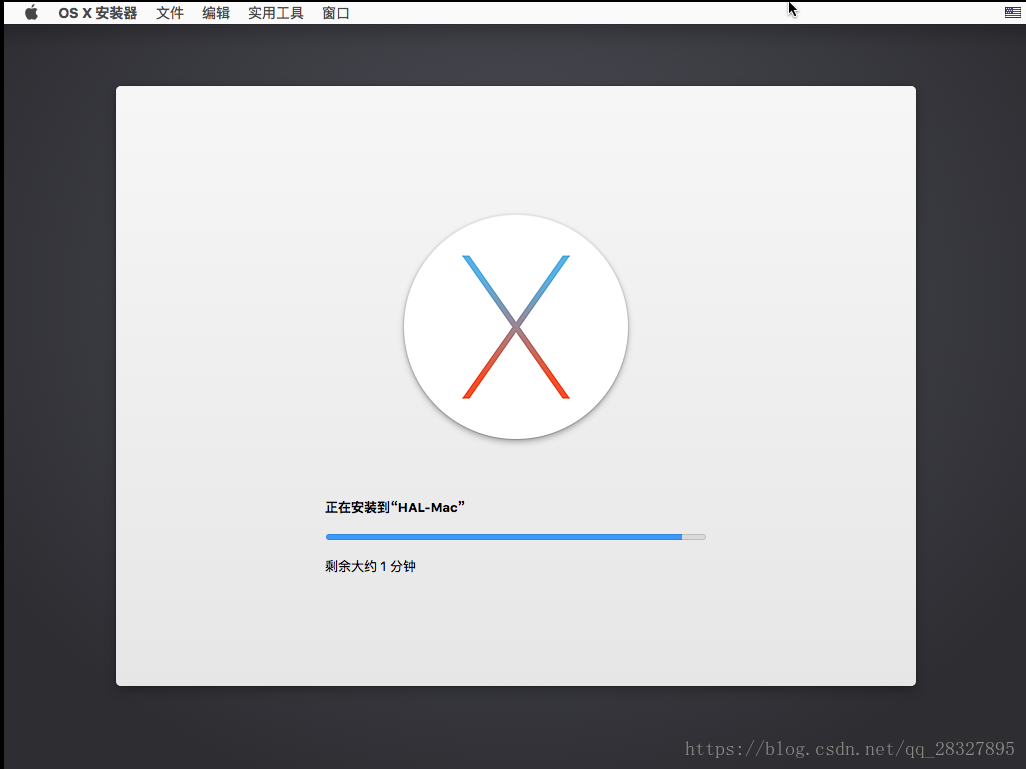Click the text 正在安装到“HAL-Mac”

pos(395,507)
